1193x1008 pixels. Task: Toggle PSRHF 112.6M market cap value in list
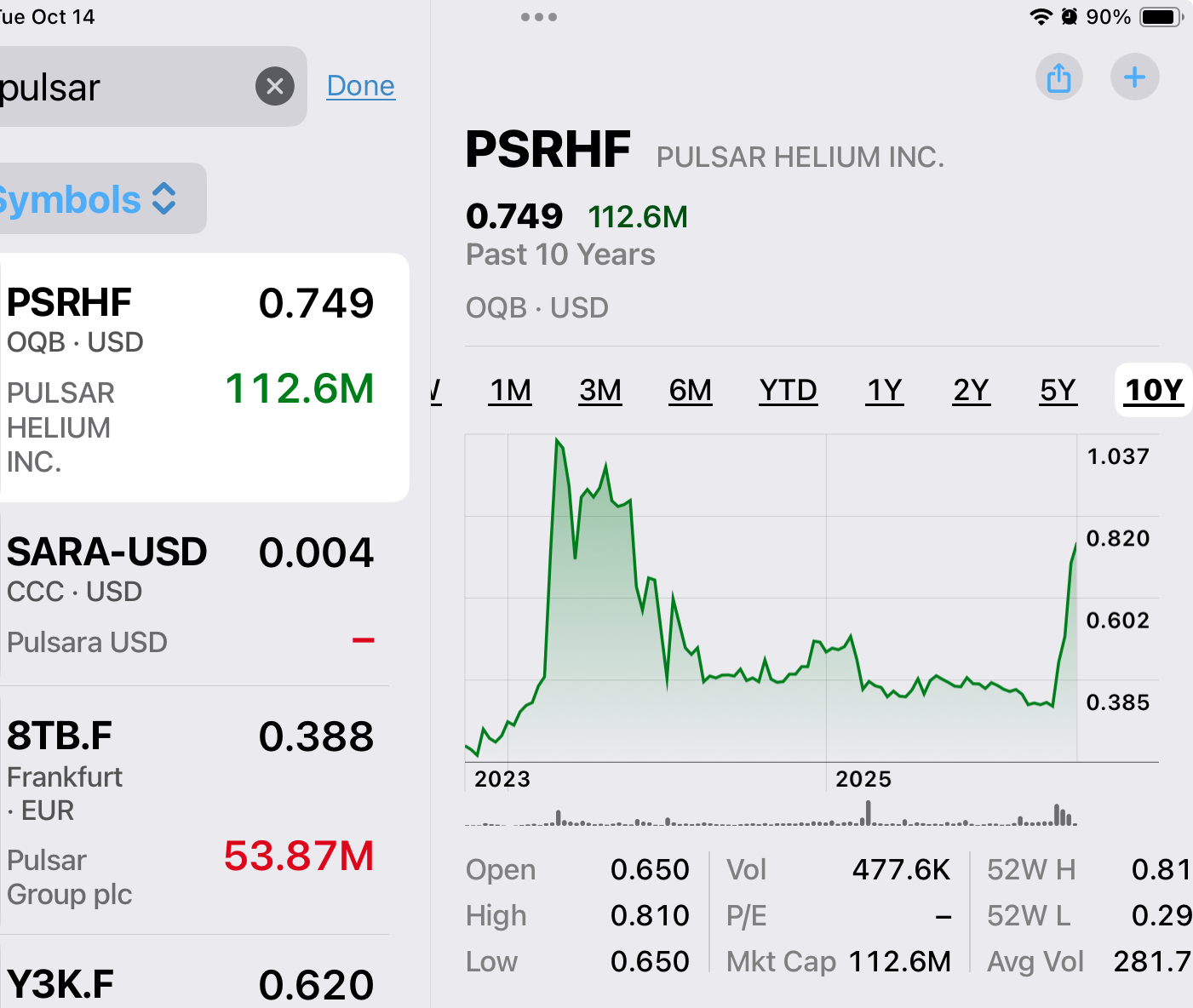tap(300, 389)
